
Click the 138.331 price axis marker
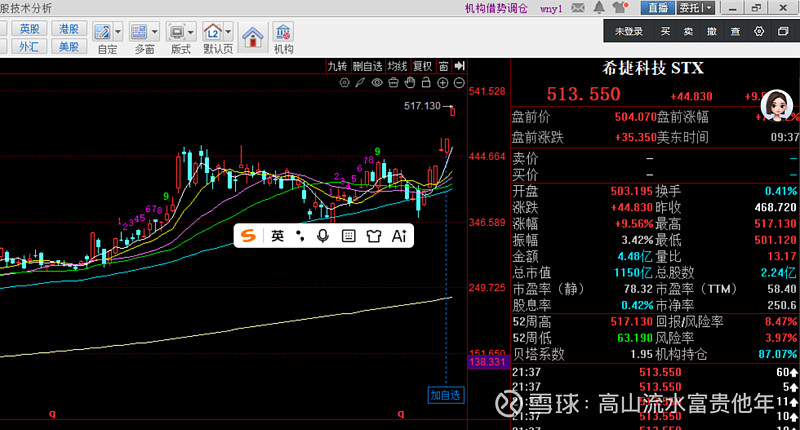[x=487, y=362]
